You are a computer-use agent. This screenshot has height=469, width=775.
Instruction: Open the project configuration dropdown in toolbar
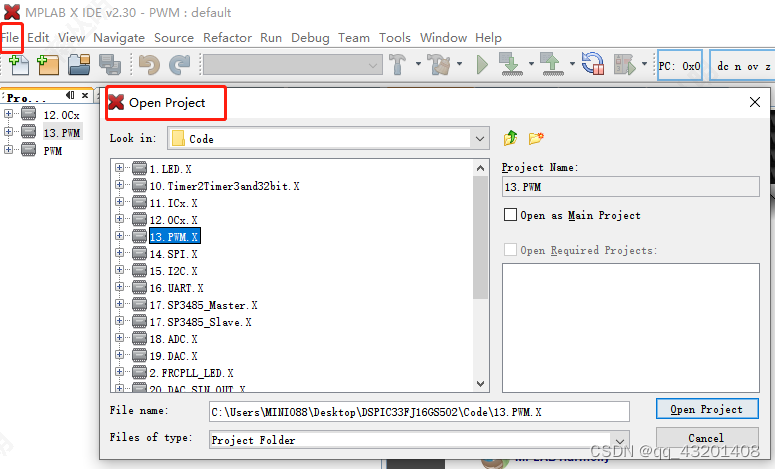tap(293, 65)
